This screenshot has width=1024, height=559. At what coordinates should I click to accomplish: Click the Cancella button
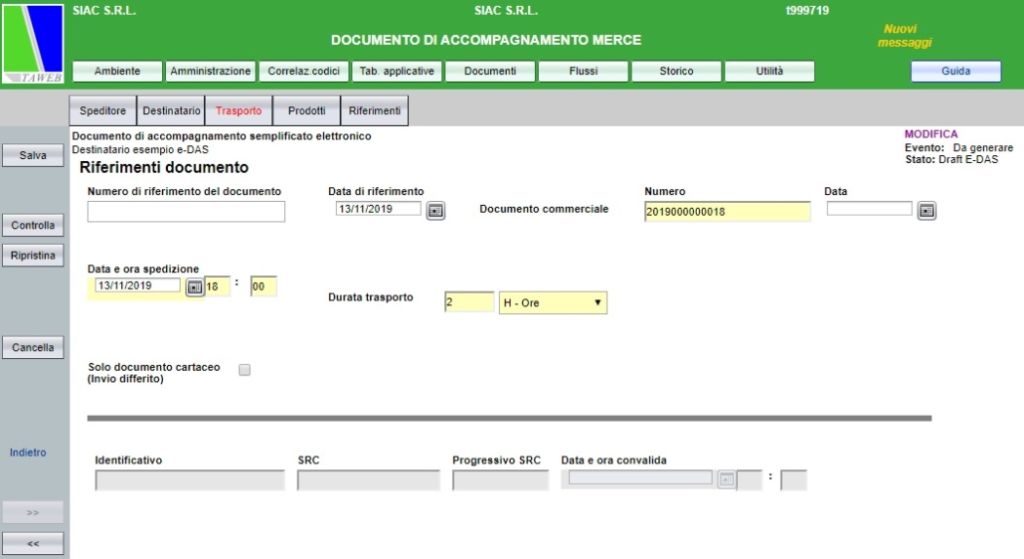[x=33, y=348]
